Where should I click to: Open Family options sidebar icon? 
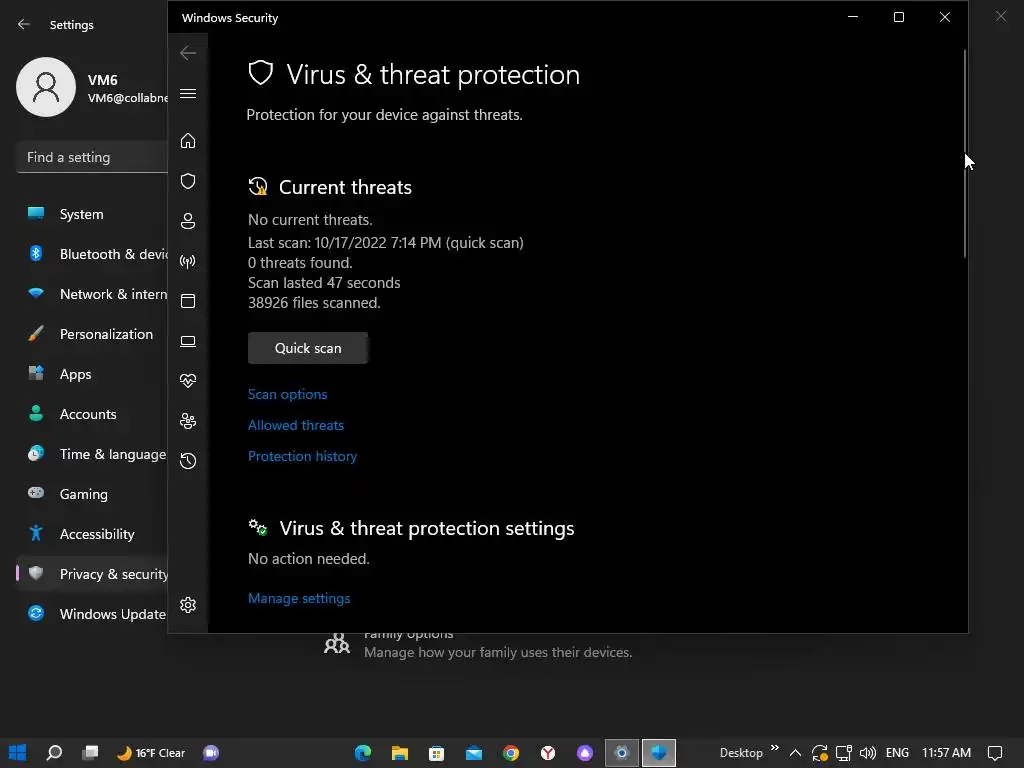(187, 421)
